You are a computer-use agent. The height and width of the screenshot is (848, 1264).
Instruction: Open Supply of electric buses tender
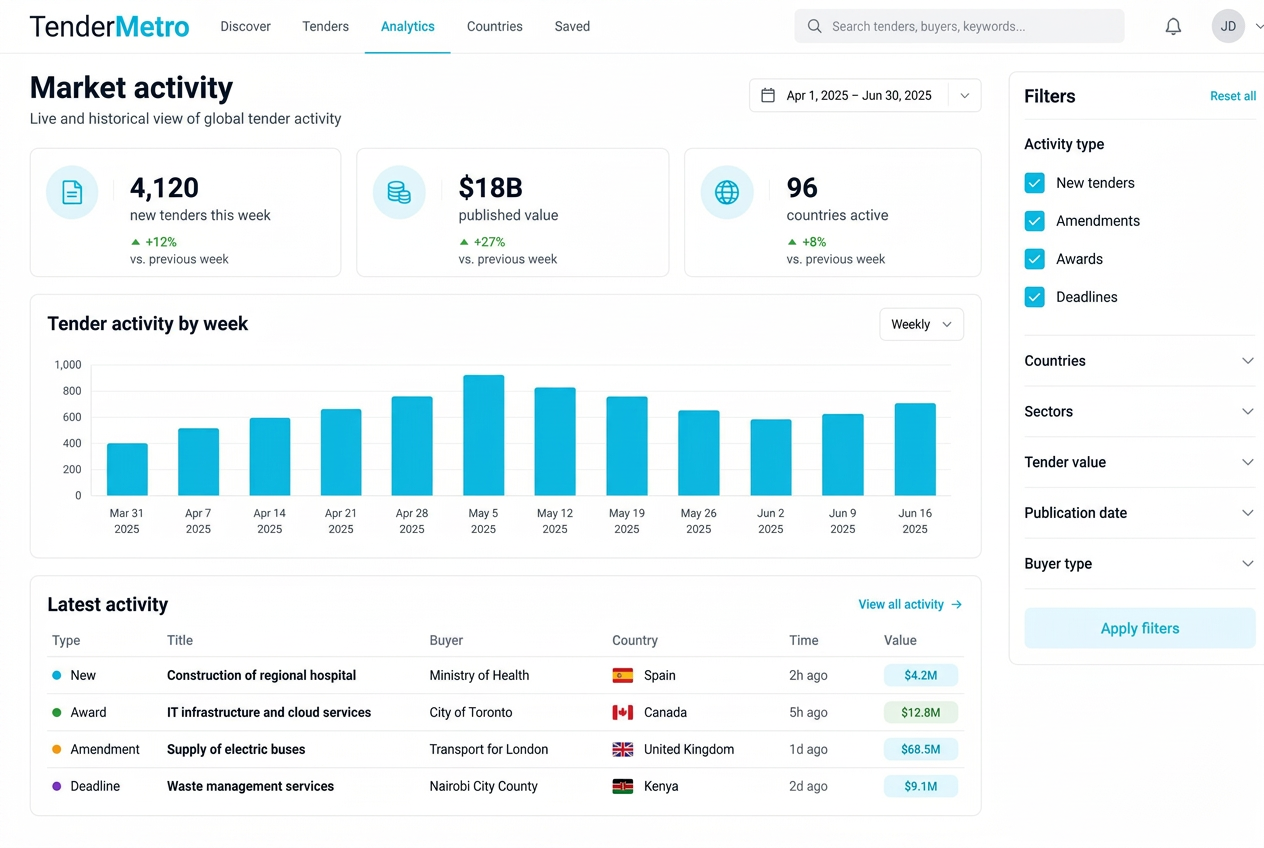(236, 749)
